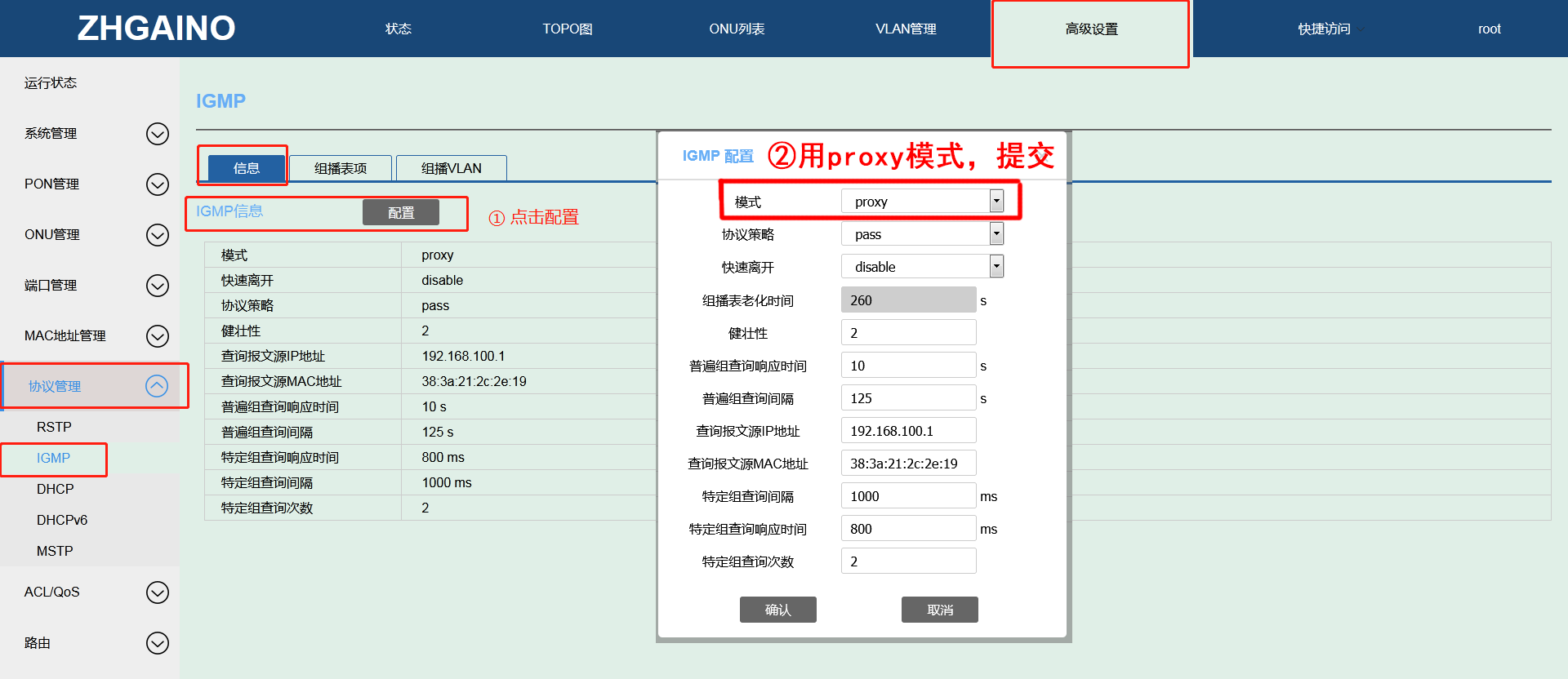Viewport: 1568px width, 679px height.
Task: Click the 健壮性 input field
Action: pos(908,333)
